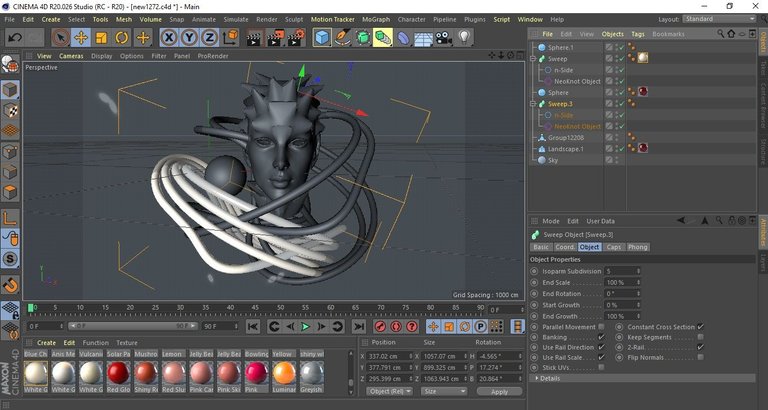Select the orange Luminar material swatch
Viewport: 768px width, 410px height.
coord(284,373)
